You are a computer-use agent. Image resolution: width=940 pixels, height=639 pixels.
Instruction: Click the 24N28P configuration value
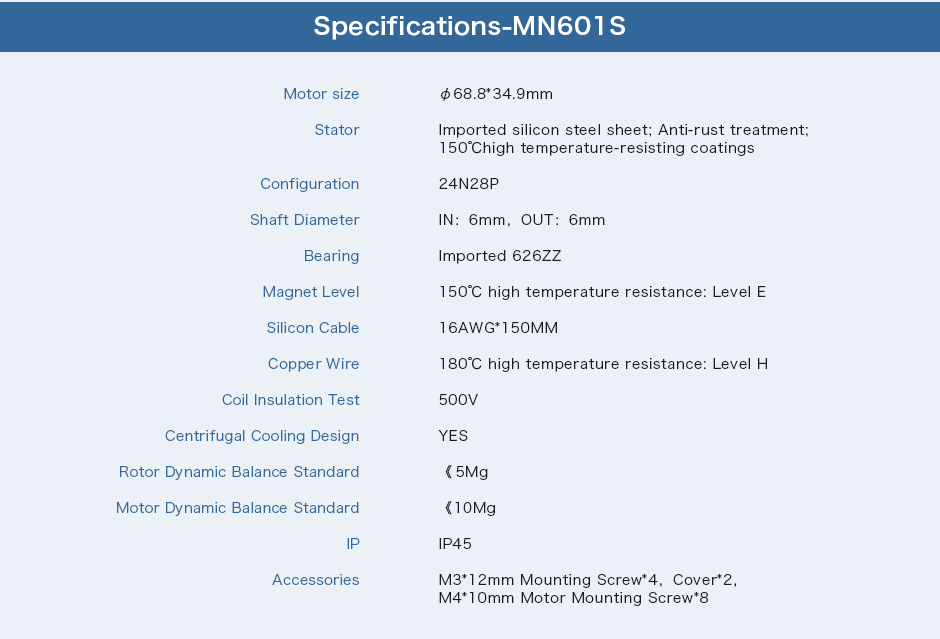coord(469,184)
